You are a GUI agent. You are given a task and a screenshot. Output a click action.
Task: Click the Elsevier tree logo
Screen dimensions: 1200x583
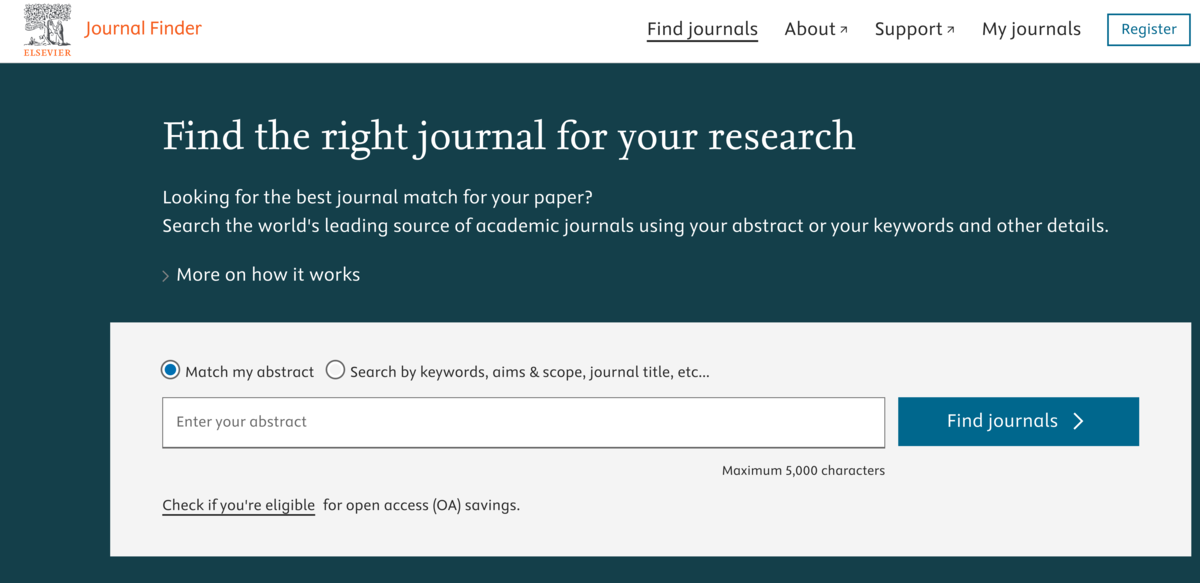(x=48, y=30)
